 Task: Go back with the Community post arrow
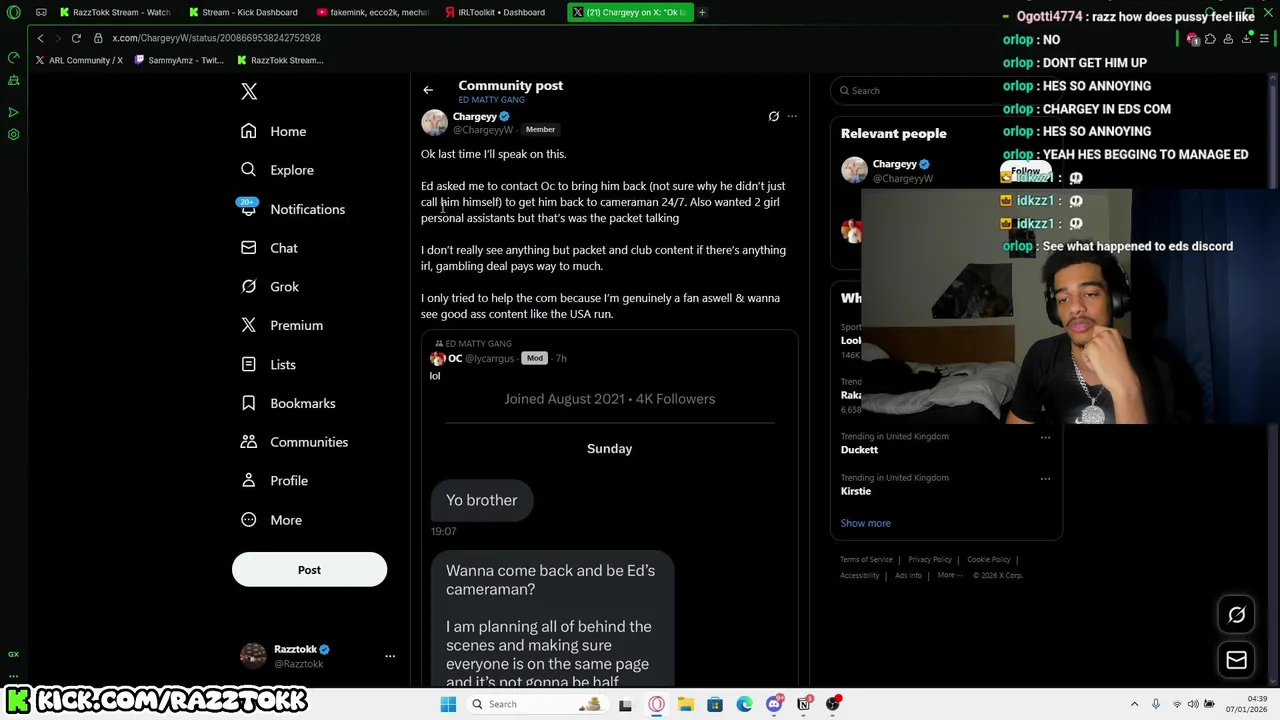point(428,90)
